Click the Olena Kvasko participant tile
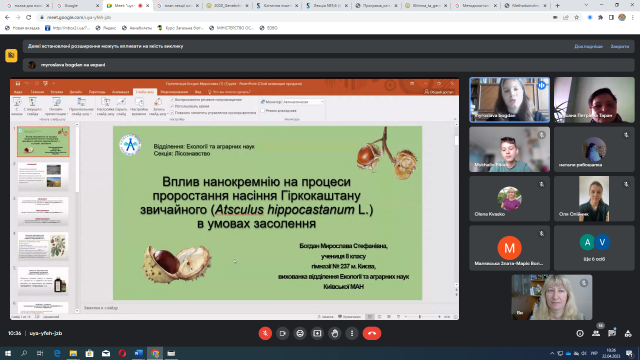 click(509, 199)
